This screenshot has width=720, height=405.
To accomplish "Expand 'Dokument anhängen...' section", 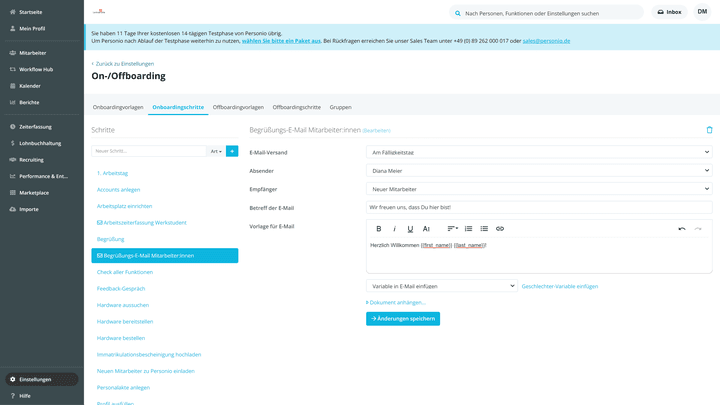I will click(x=396, y=303).
